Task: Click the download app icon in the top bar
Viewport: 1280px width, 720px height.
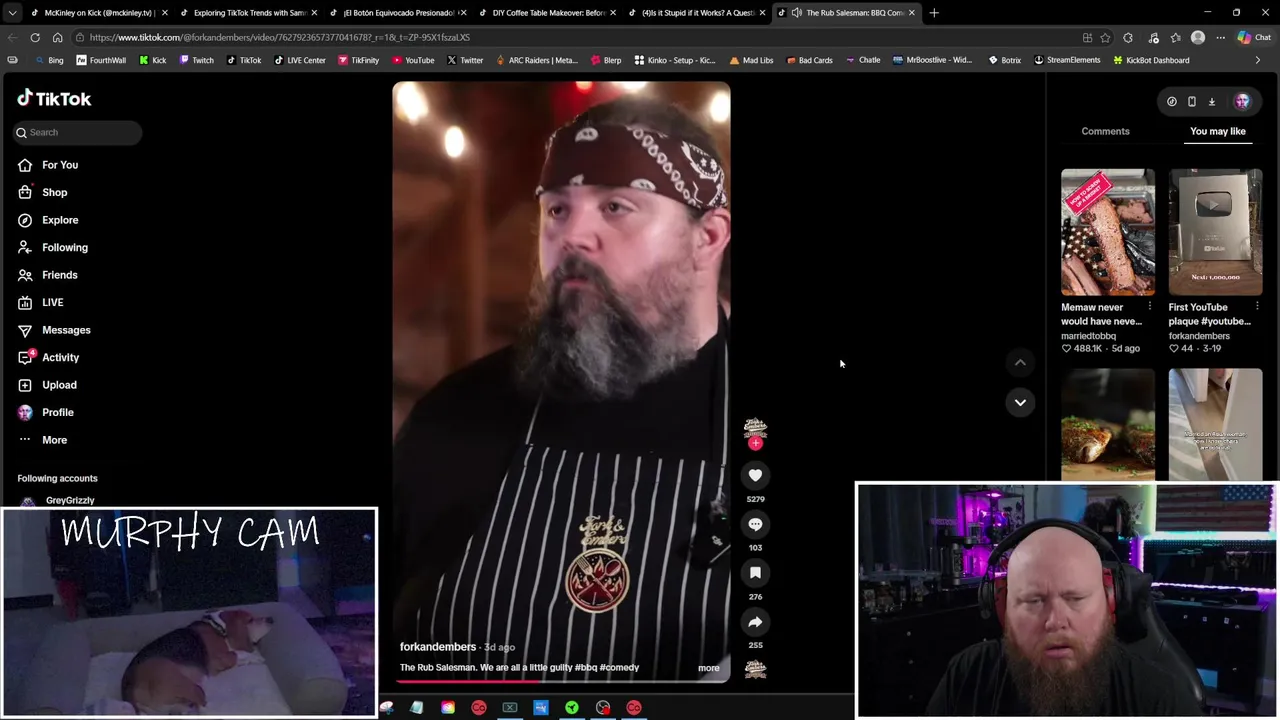Action: [1211, 101]
